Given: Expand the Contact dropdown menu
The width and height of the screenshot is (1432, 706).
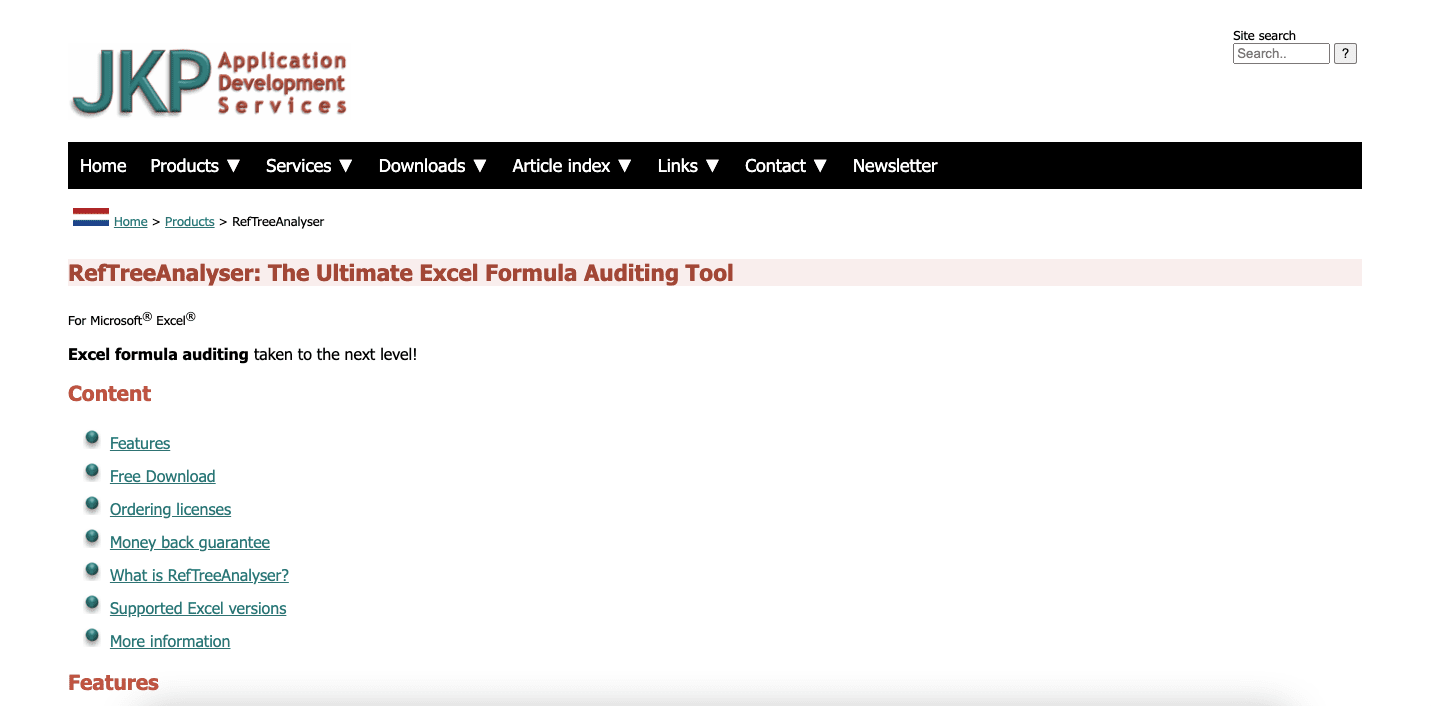Looking at the screenshot, I should tap(787, 166).
